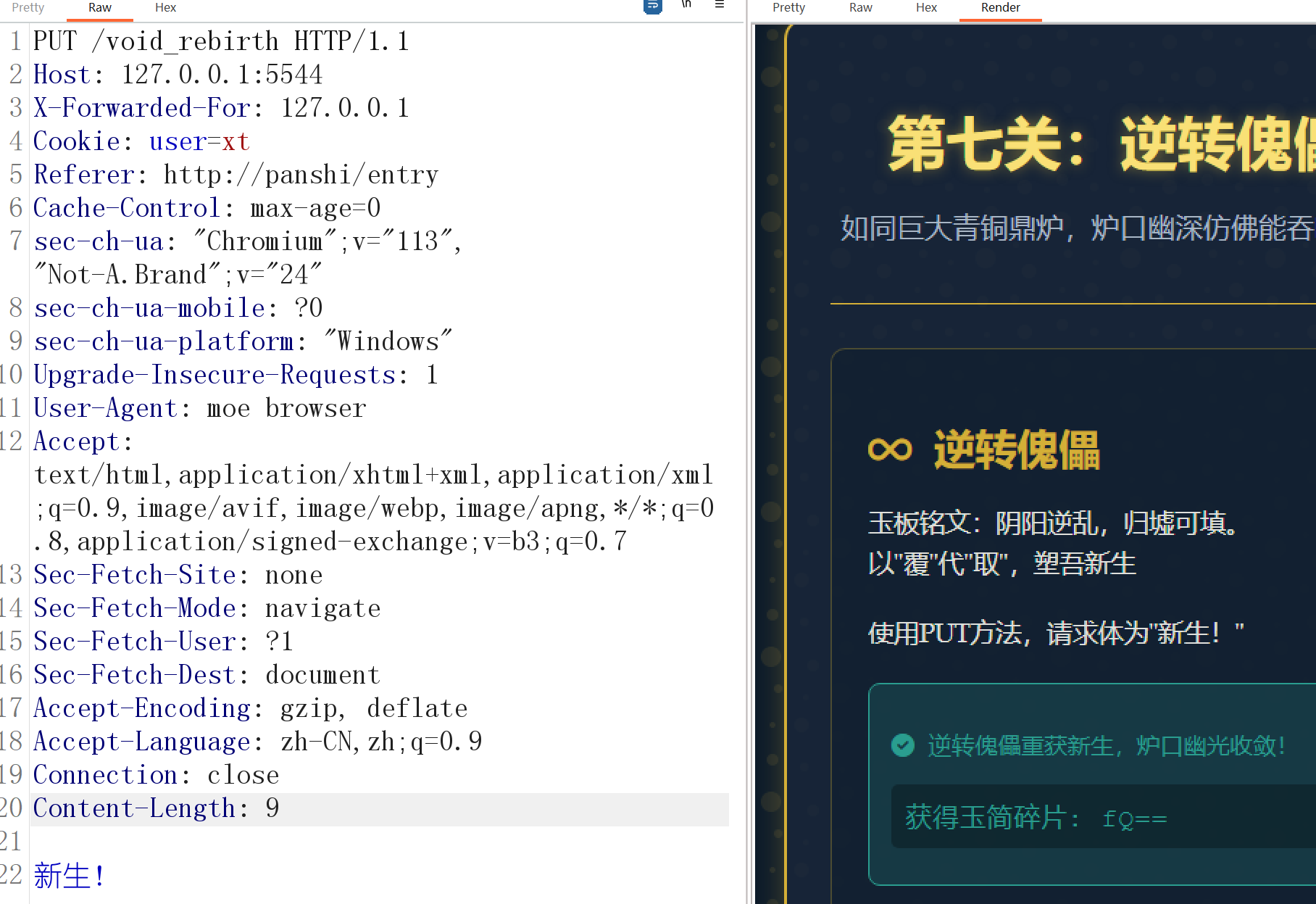Select the response Render tab
This screenshot has width=1316, height=904.
[x=1000, y=7]
